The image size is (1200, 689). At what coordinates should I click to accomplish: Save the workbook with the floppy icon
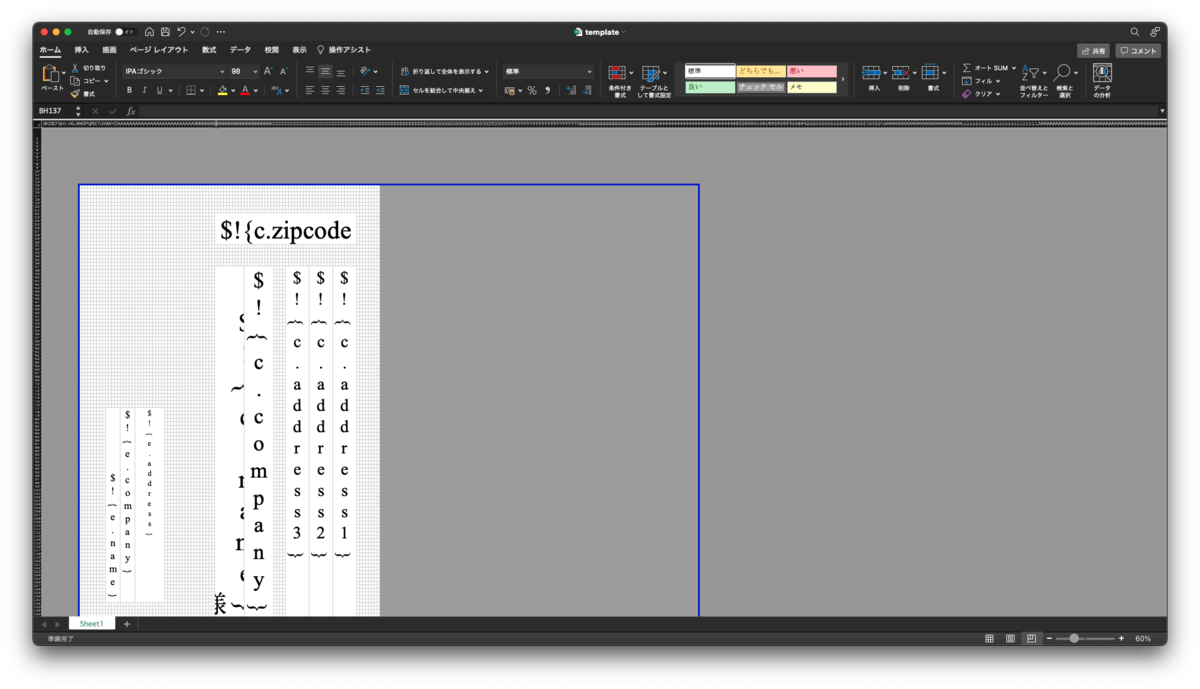tap(165, 32)
